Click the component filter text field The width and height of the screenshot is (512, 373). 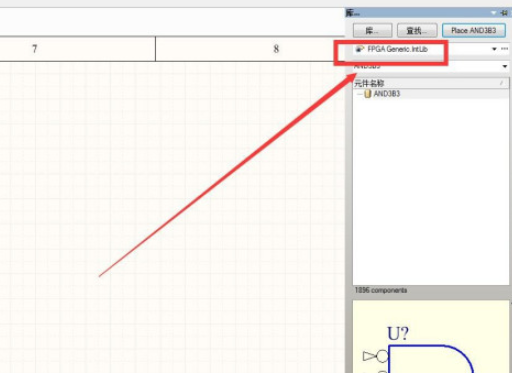[x=427, y=67]
